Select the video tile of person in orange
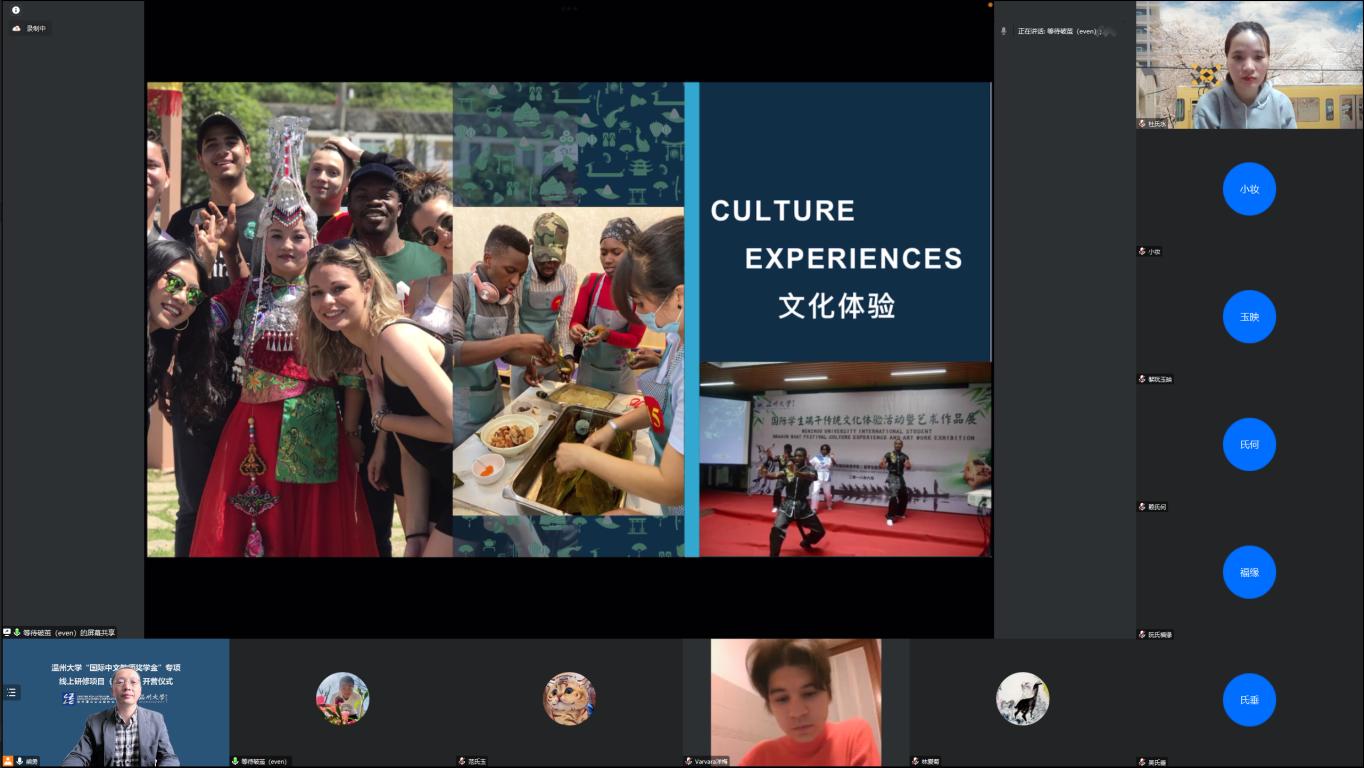 (x=796, y=702)
